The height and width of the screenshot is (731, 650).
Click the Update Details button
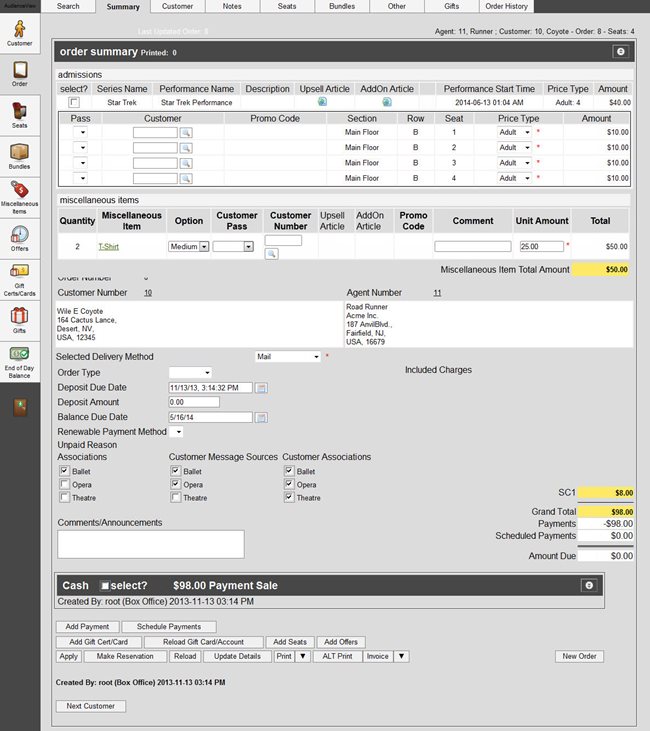(x=237, y=656)
